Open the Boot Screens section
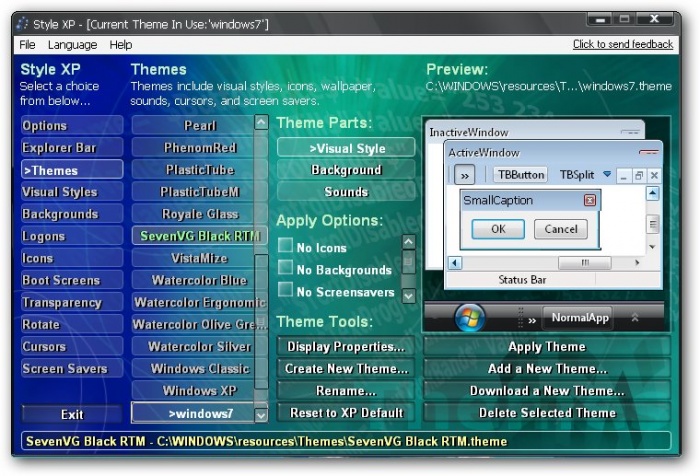 72,280
